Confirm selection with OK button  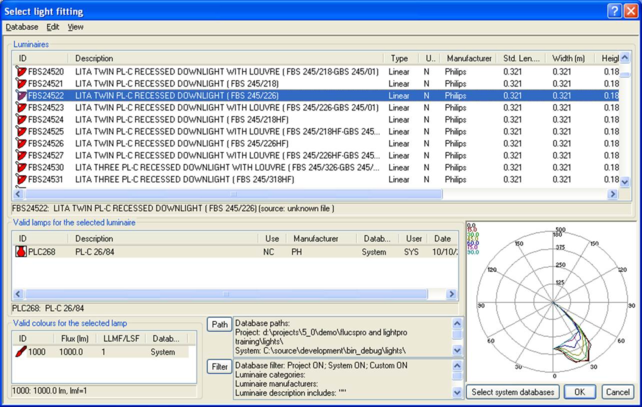[579, 392]
